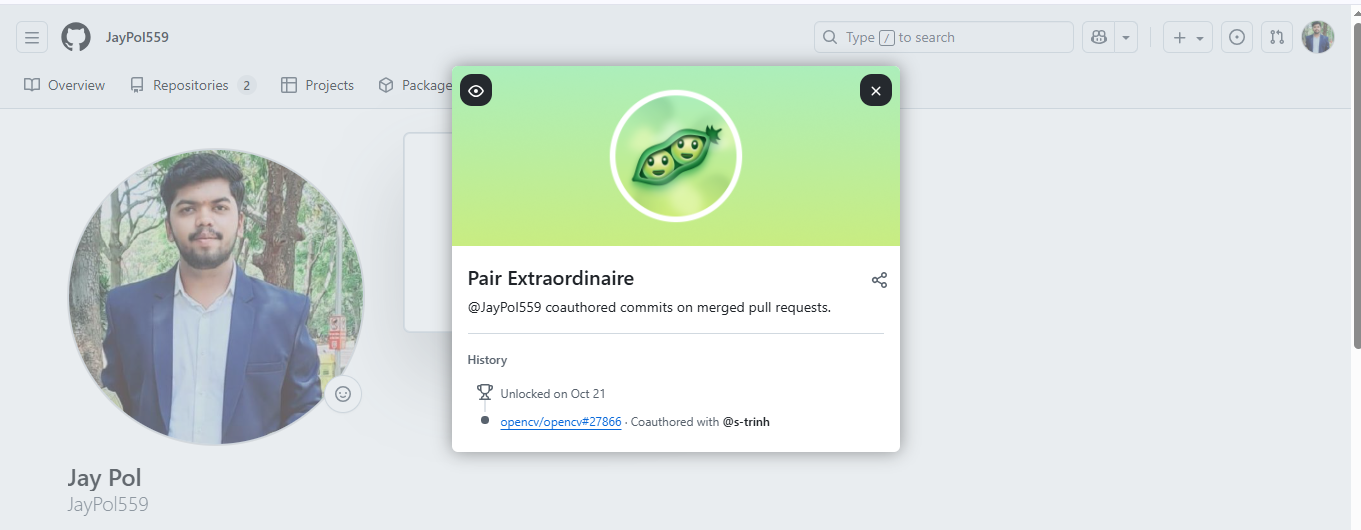Toggle achievement visibility eye icon
1361x530 pixels.
point(476,91)
